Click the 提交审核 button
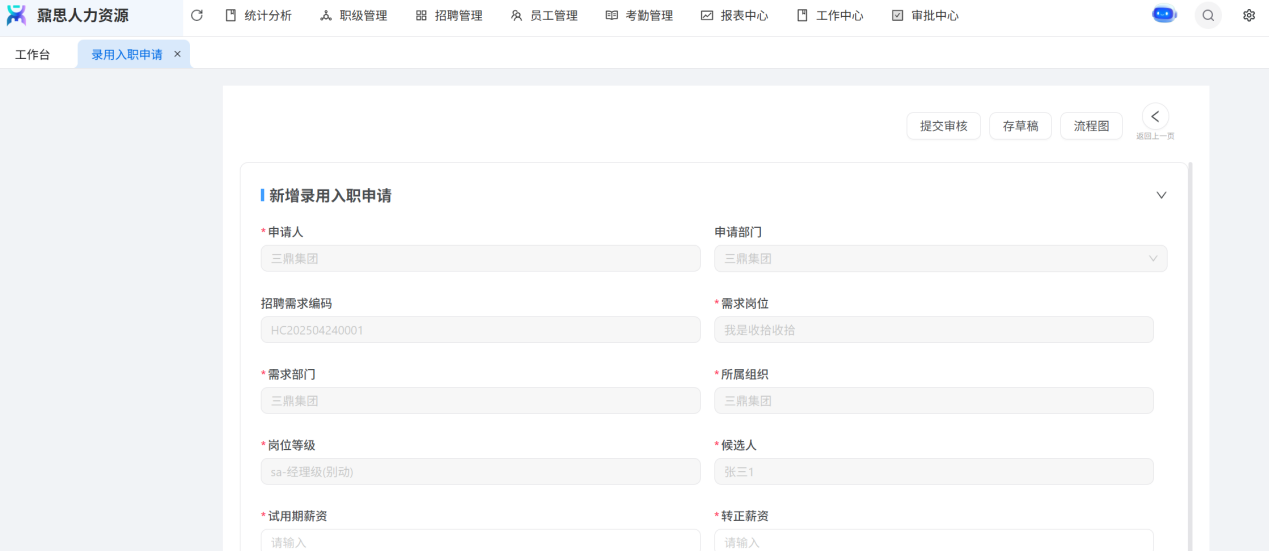The height and width of the screenshot is (551, 1269). [943, 126]
